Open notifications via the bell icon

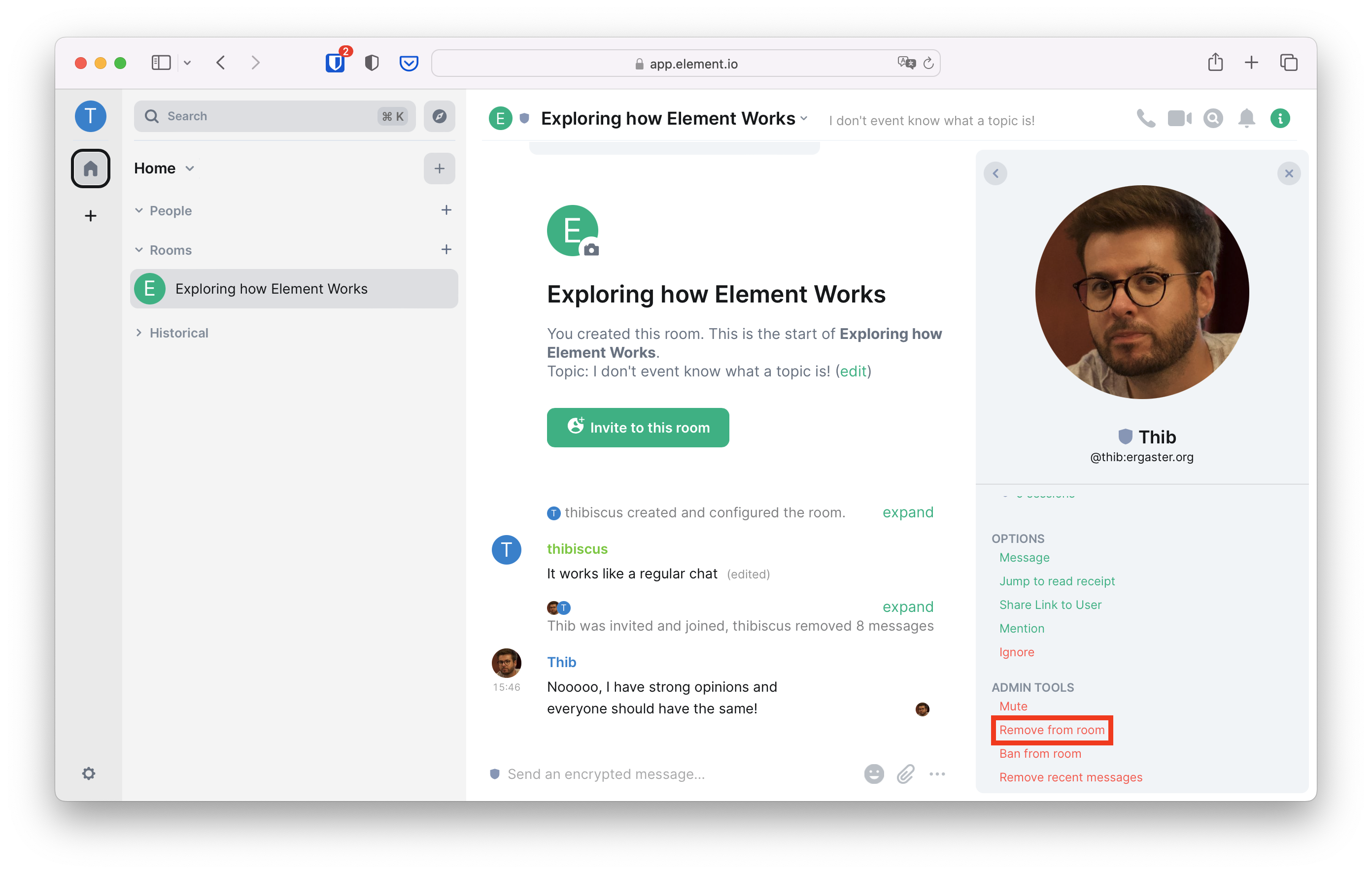coord(1246,118)
